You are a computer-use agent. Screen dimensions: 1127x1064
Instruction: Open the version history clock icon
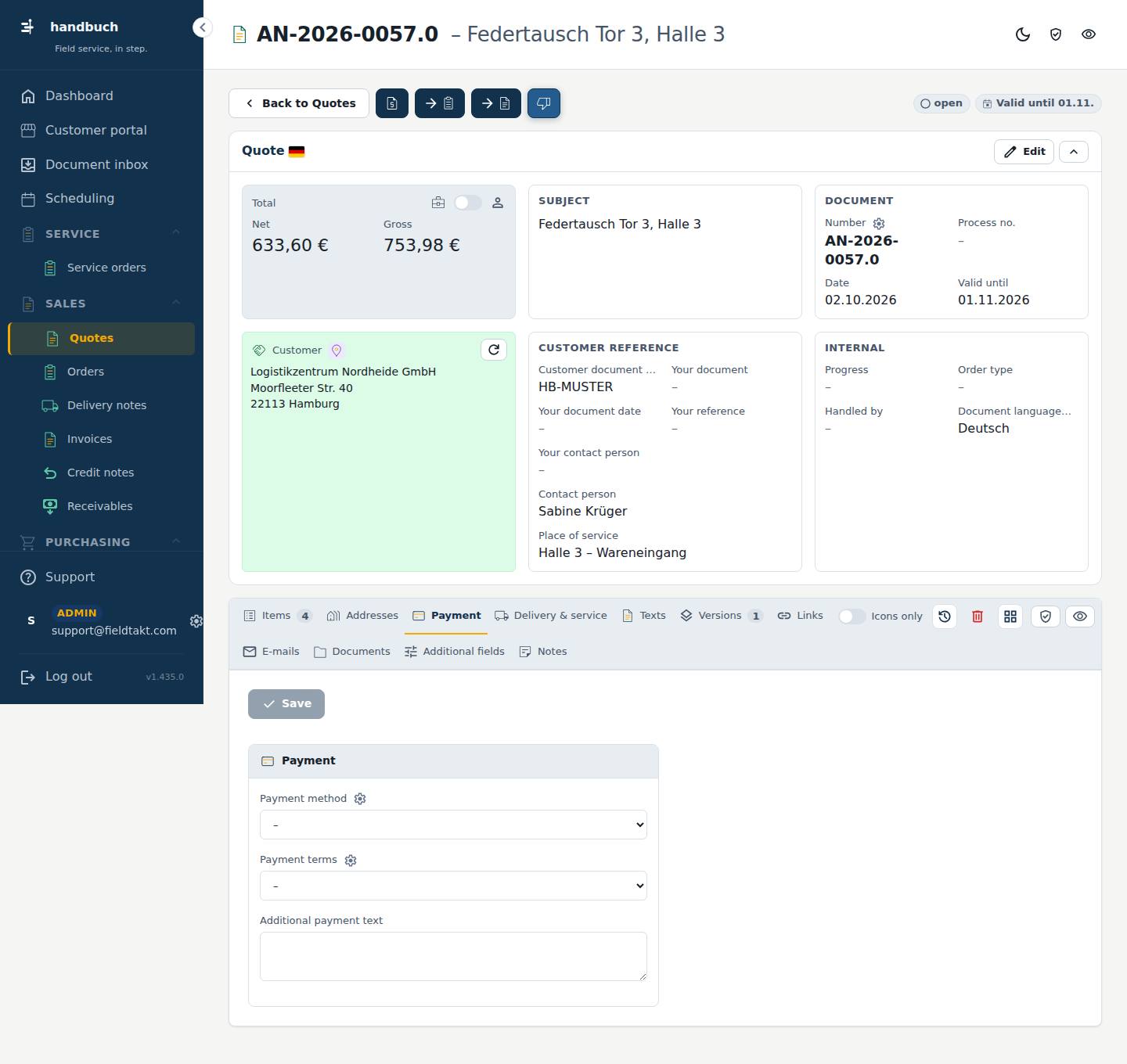pyautogui.click(x=945, y=616)
